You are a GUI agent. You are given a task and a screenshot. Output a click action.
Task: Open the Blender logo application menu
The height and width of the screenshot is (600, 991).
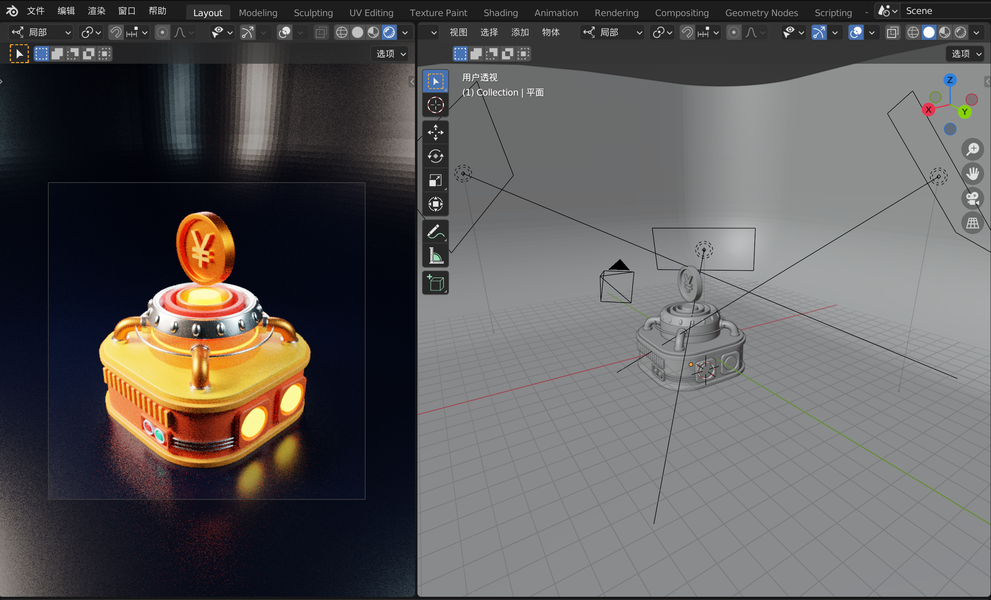12,11
